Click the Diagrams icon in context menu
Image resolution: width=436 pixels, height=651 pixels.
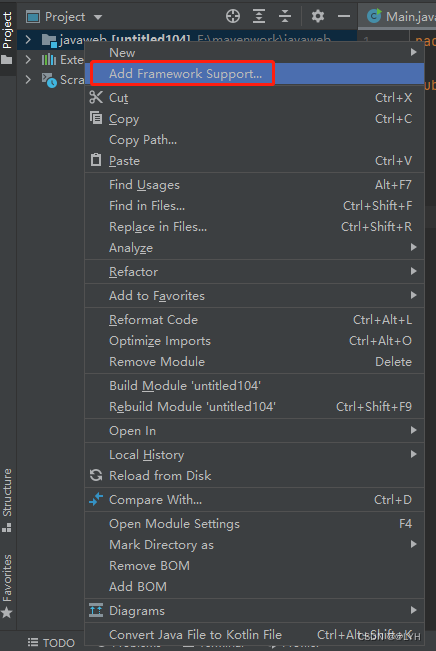[96, 610]
